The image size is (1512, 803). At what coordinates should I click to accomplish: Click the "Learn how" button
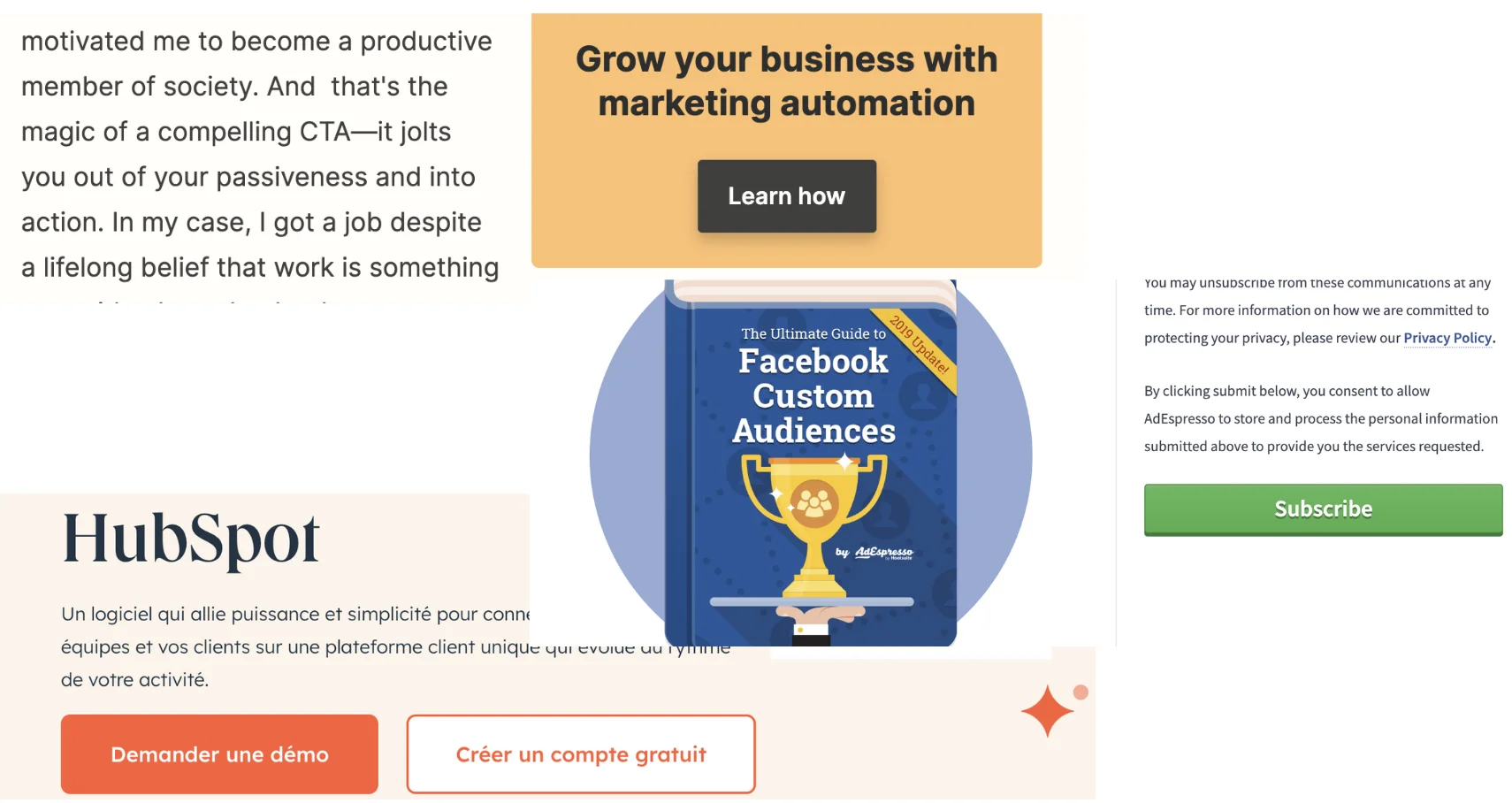pyautogui.click(x=786, y=196)
